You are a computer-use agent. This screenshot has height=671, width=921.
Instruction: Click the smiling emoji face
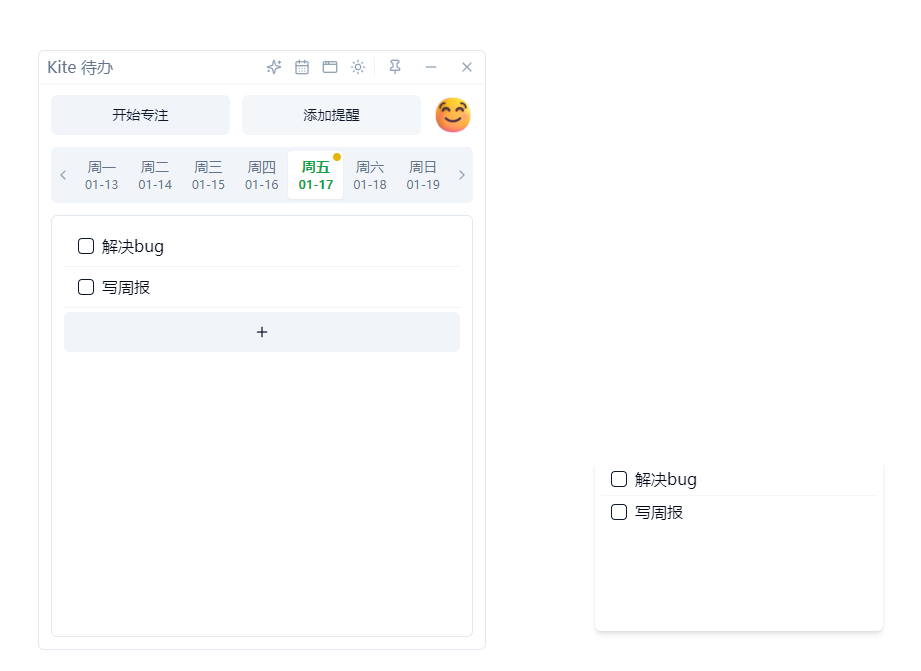[x=453, y=115]
